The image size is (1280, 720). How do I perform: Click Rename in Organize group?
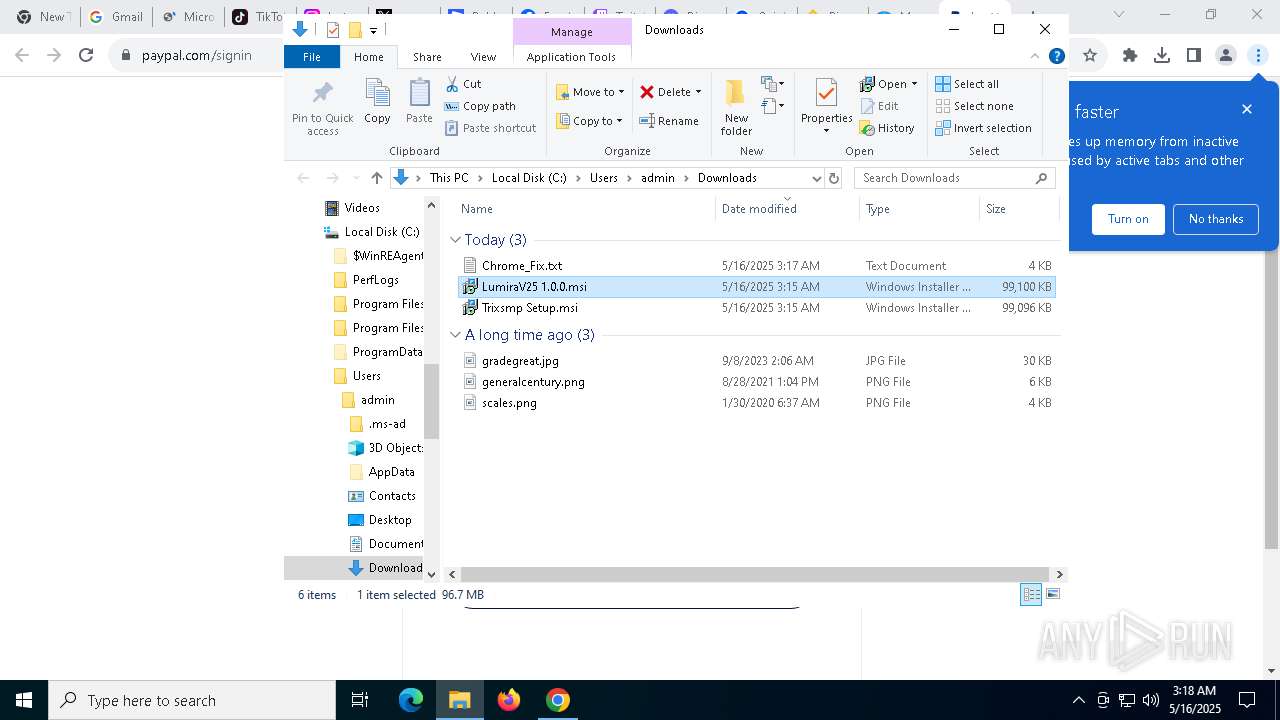coord(669,121)
